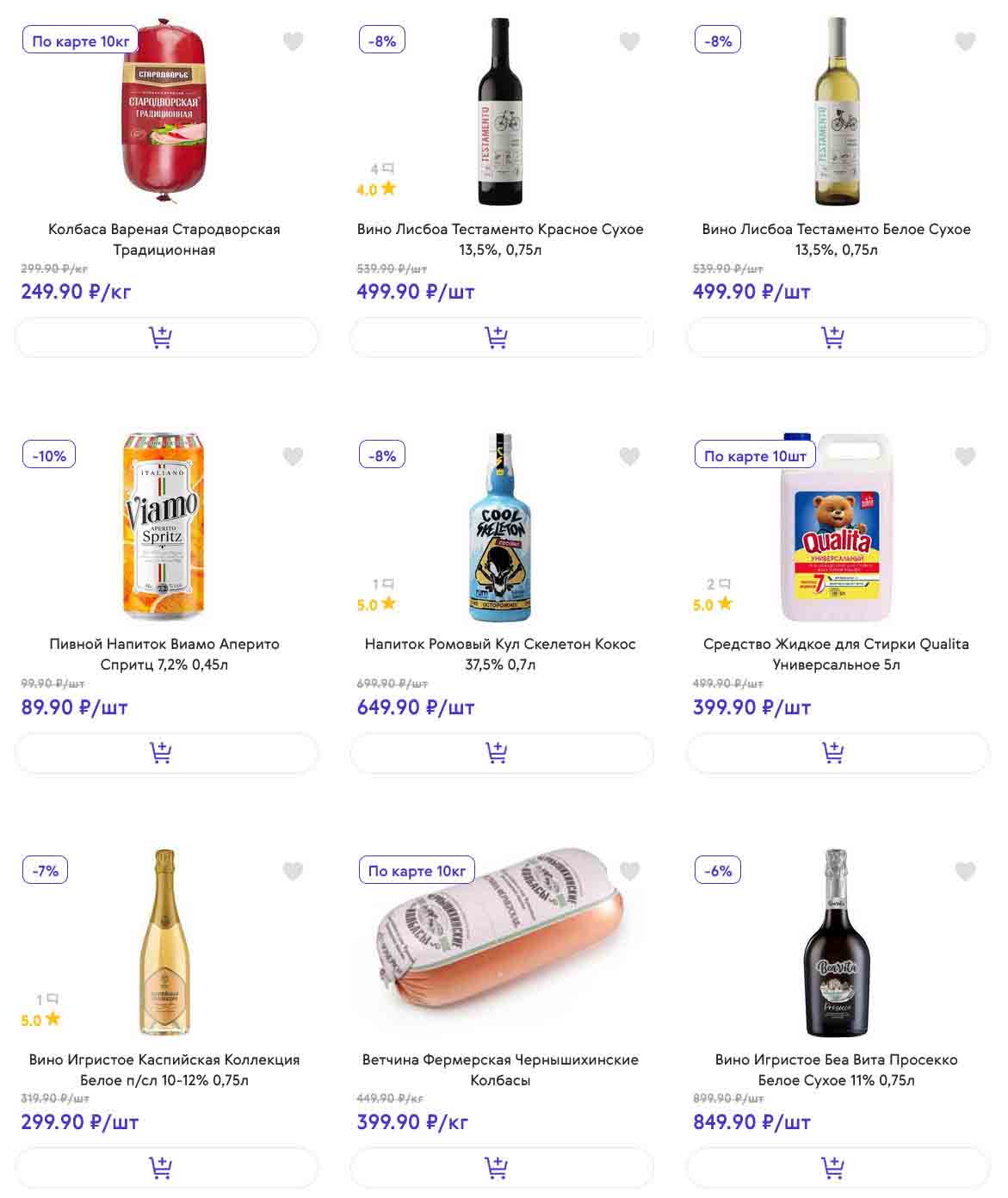1008x1198 pixels.
Task: Click the 'По карте 10шт' badge
Action: pyautogui.click(x=755, y=455)
